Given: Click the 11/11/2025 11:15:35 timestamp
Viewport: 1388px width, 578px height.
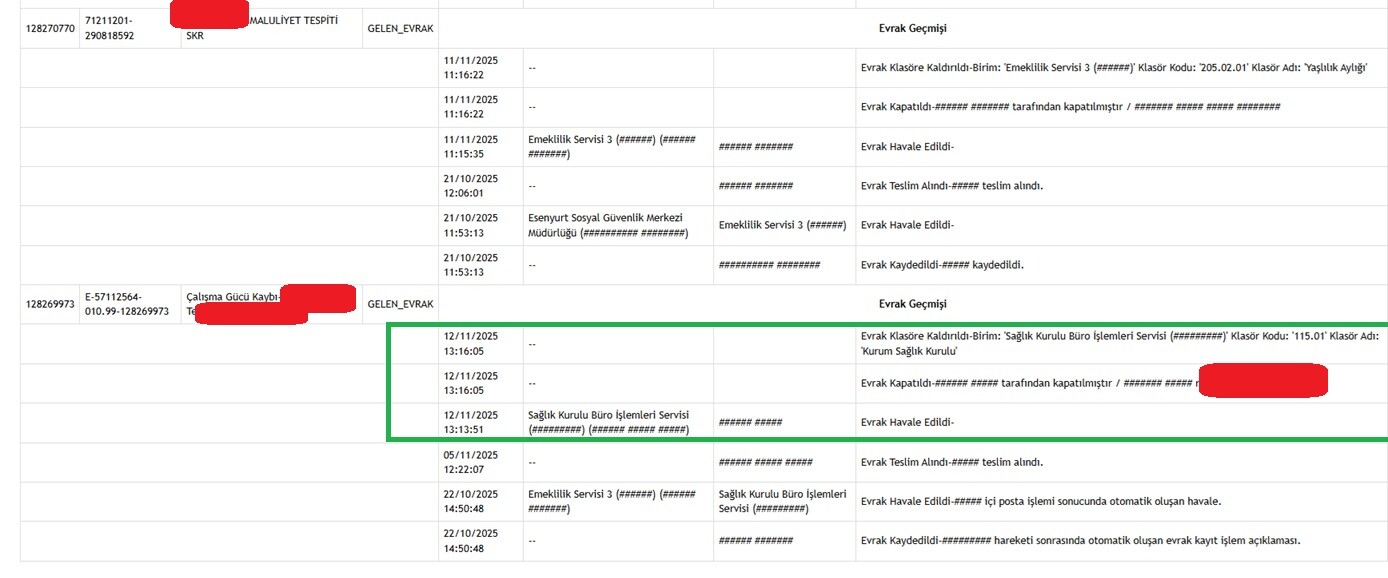Looking at the screenshot, I should (x=471, y=147).
